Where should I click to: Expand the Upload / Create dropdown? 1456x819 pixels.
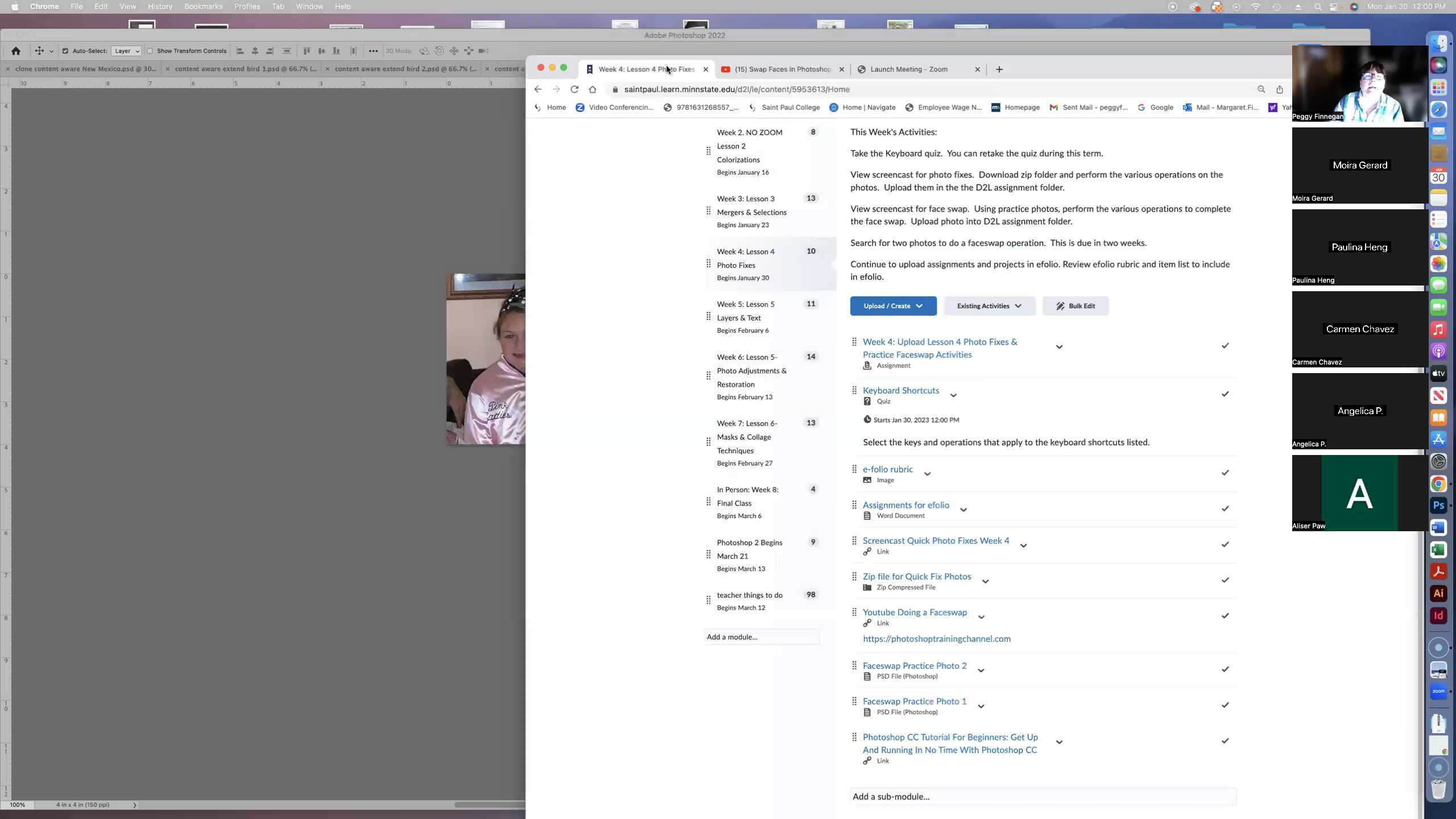tap(892, 305)
